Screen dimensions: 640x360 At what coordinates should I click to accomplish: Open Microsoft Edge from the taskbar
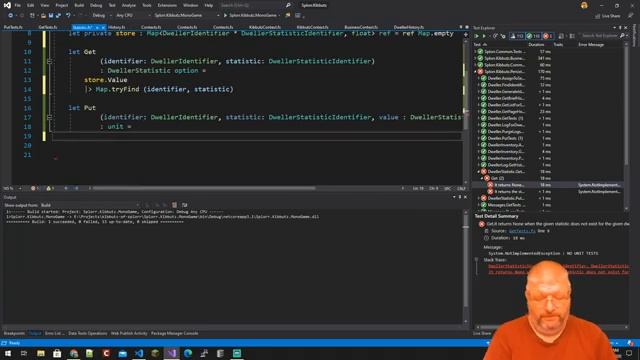tap(188, 353)
